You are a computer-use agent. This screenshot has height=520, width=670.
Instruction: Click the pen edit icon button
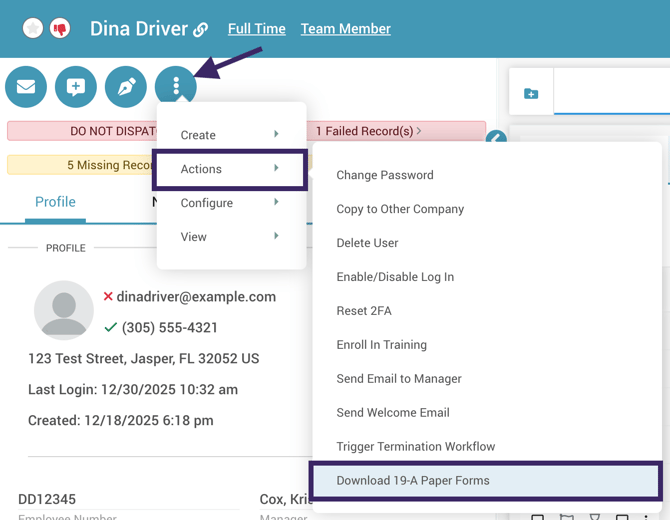[x=126, y=87]
